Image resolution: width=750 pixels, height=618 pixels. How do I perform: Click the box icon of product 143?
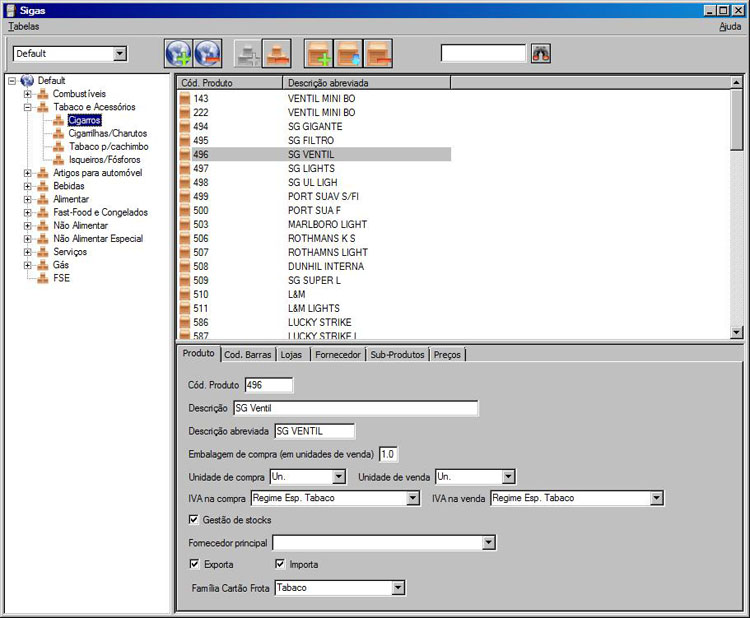coord(185,99)
